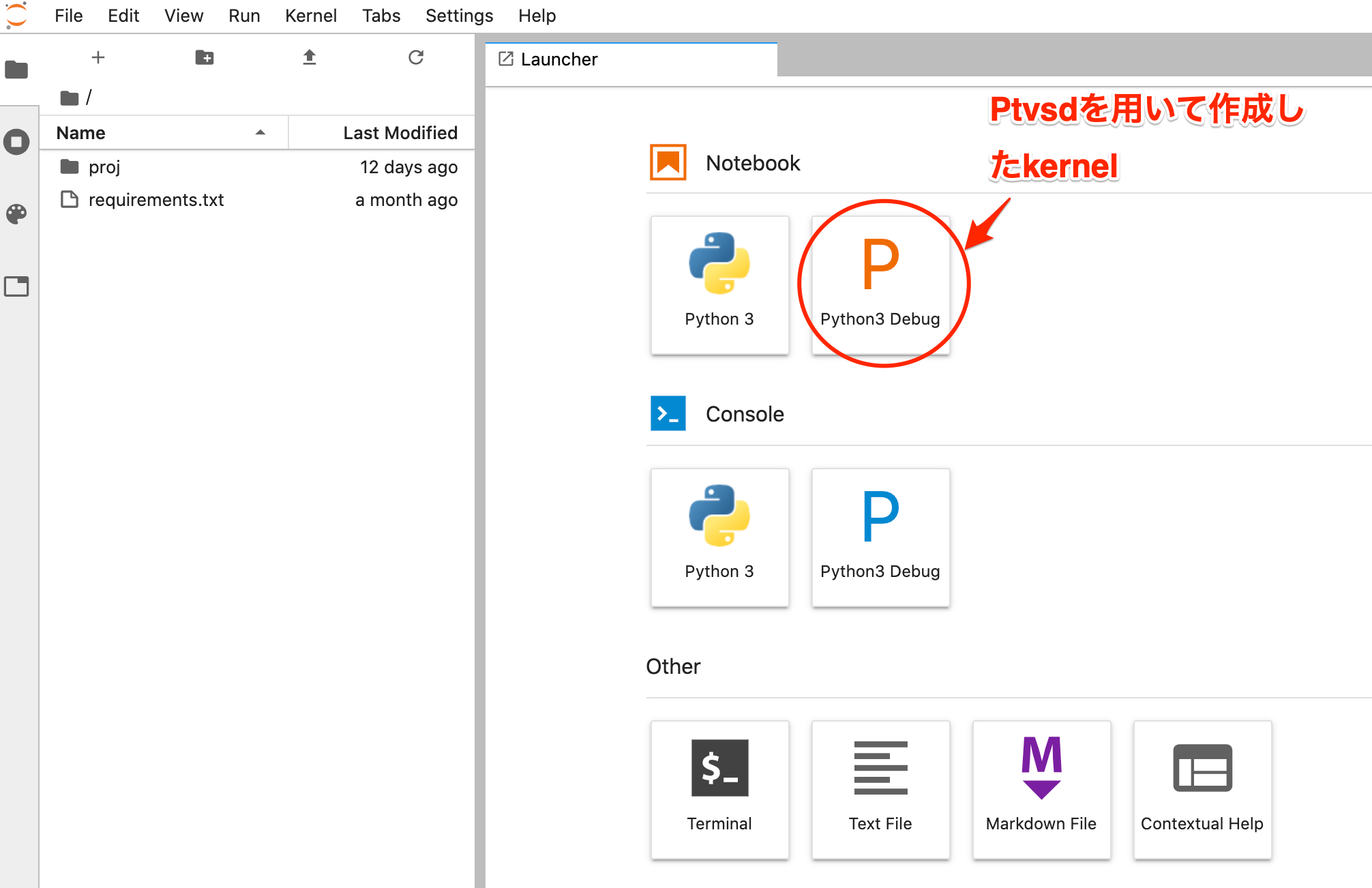Open the Running Terminals and Kernels sidebar
Image resolution: width=1372 pixels, height=888 pixels.
point(17,142)
